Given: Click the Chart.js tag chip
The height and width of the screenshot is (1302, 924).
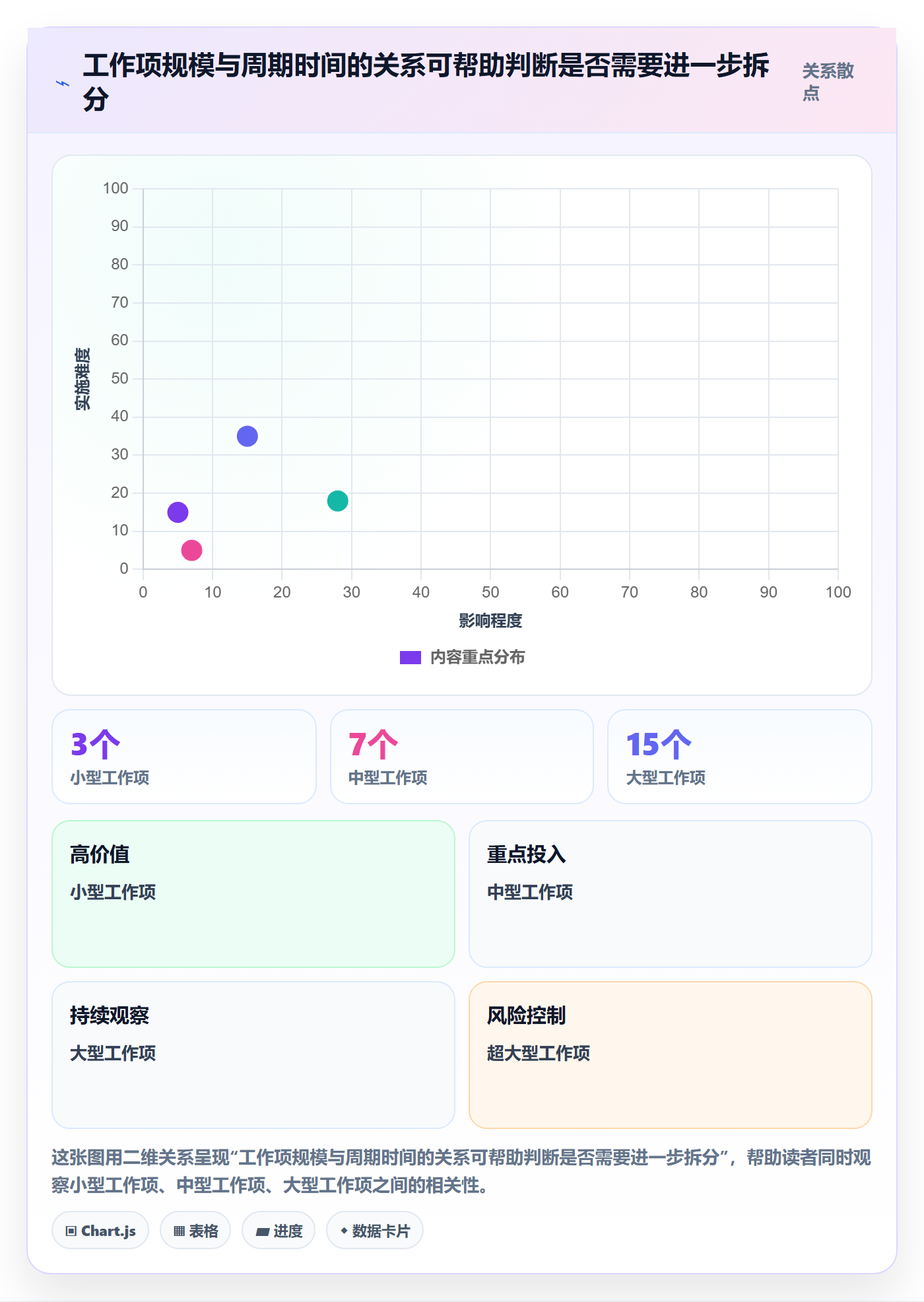Looking at the screenshot, I should (100, 1231).
